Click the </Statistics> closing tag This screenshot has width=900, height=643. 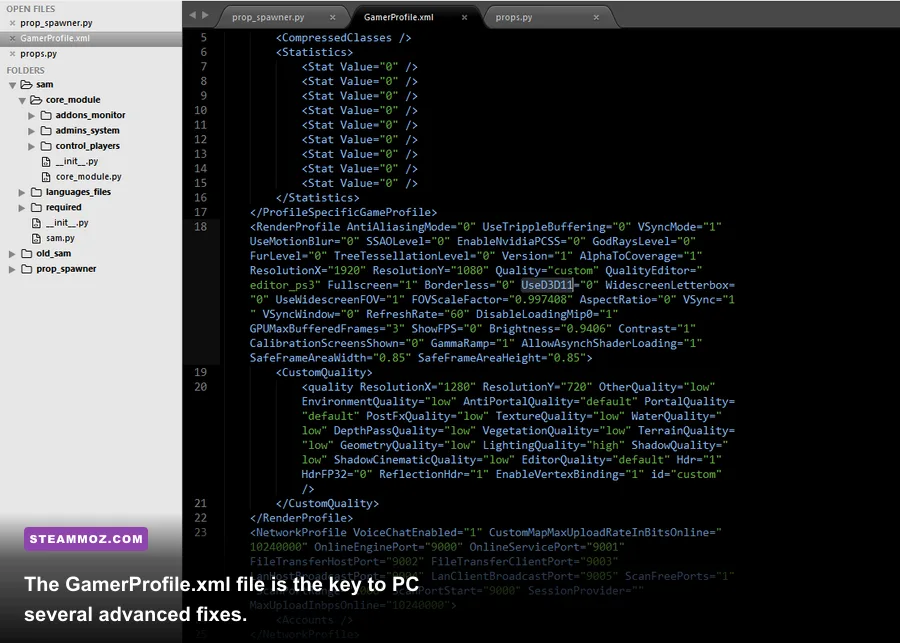coord(317,197)
